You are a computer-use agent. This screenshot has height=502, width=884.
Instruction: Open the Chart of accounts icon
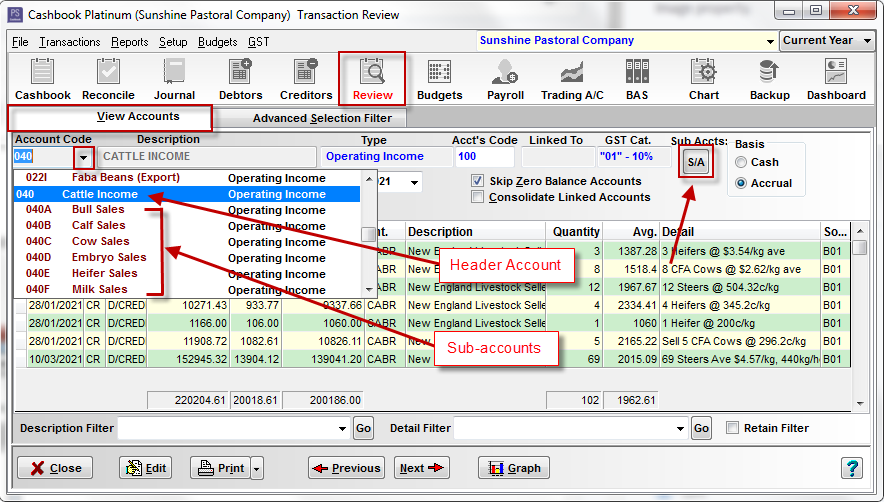coord(704,80)
